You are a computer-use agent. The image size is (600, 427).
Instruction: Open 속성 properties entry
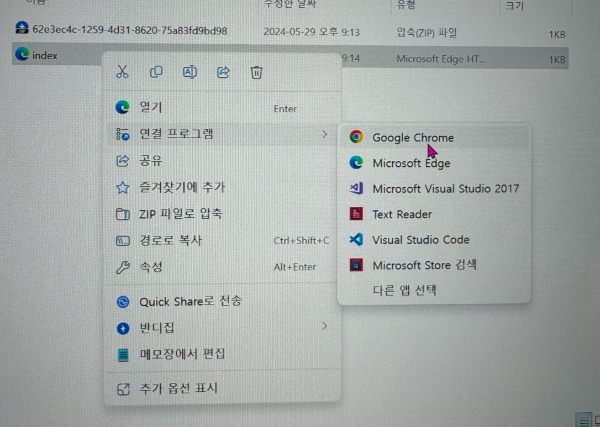tap(222, 267)
